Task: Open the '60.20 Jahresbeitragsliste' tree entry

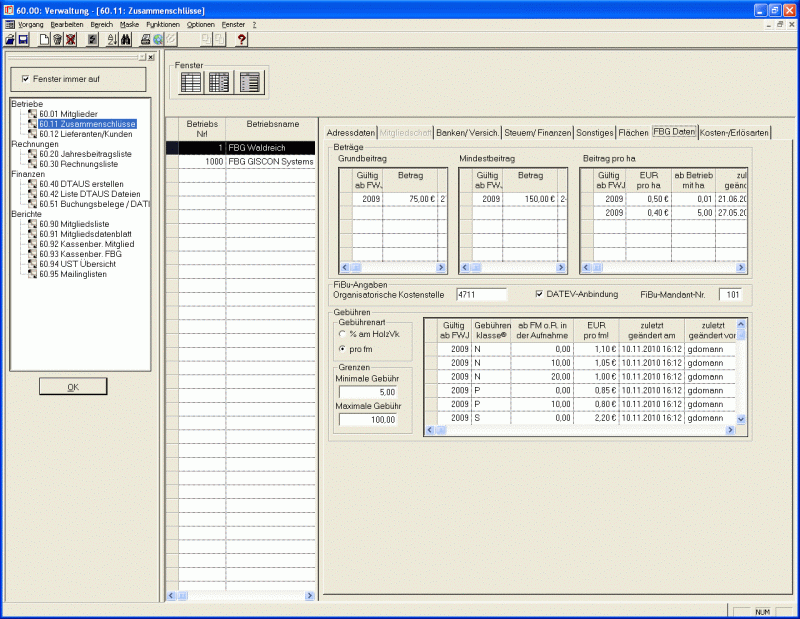Action: pos(85,154)
